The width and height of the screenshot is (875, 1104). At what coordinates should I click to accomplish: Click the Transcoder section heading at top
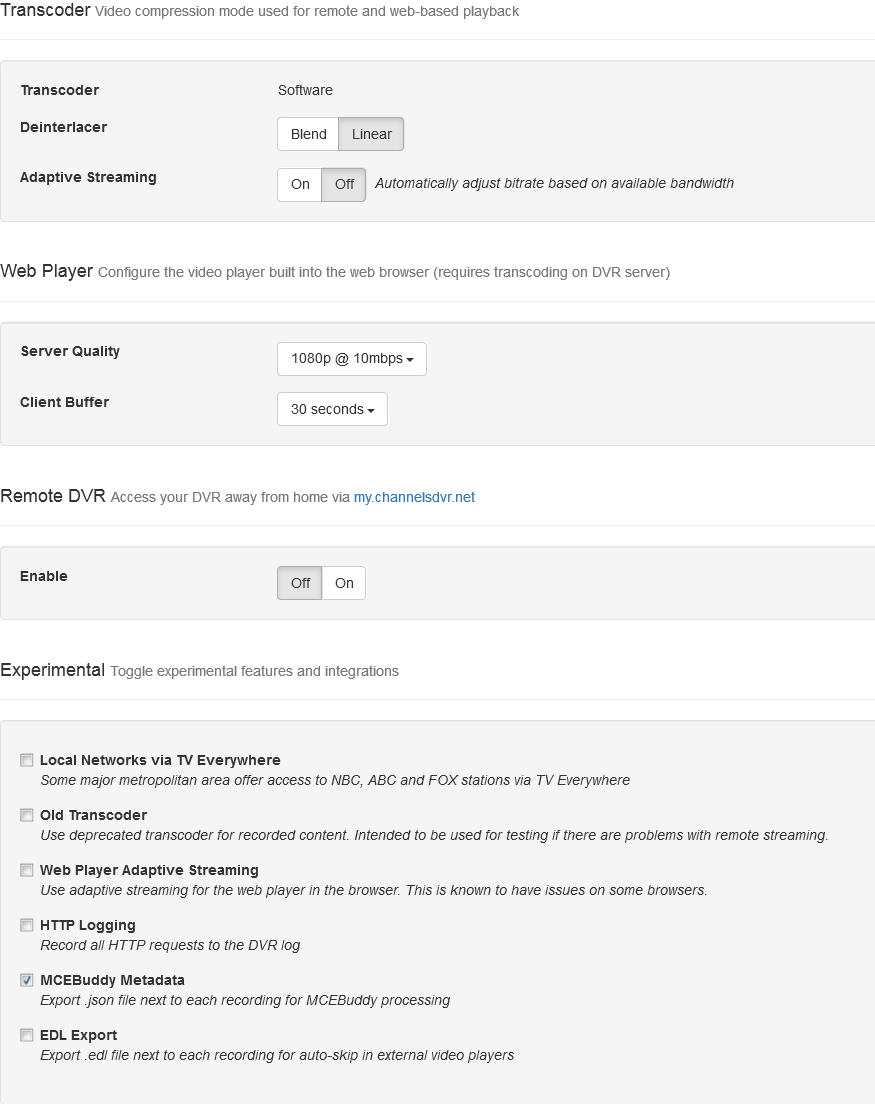coord(45,11)
